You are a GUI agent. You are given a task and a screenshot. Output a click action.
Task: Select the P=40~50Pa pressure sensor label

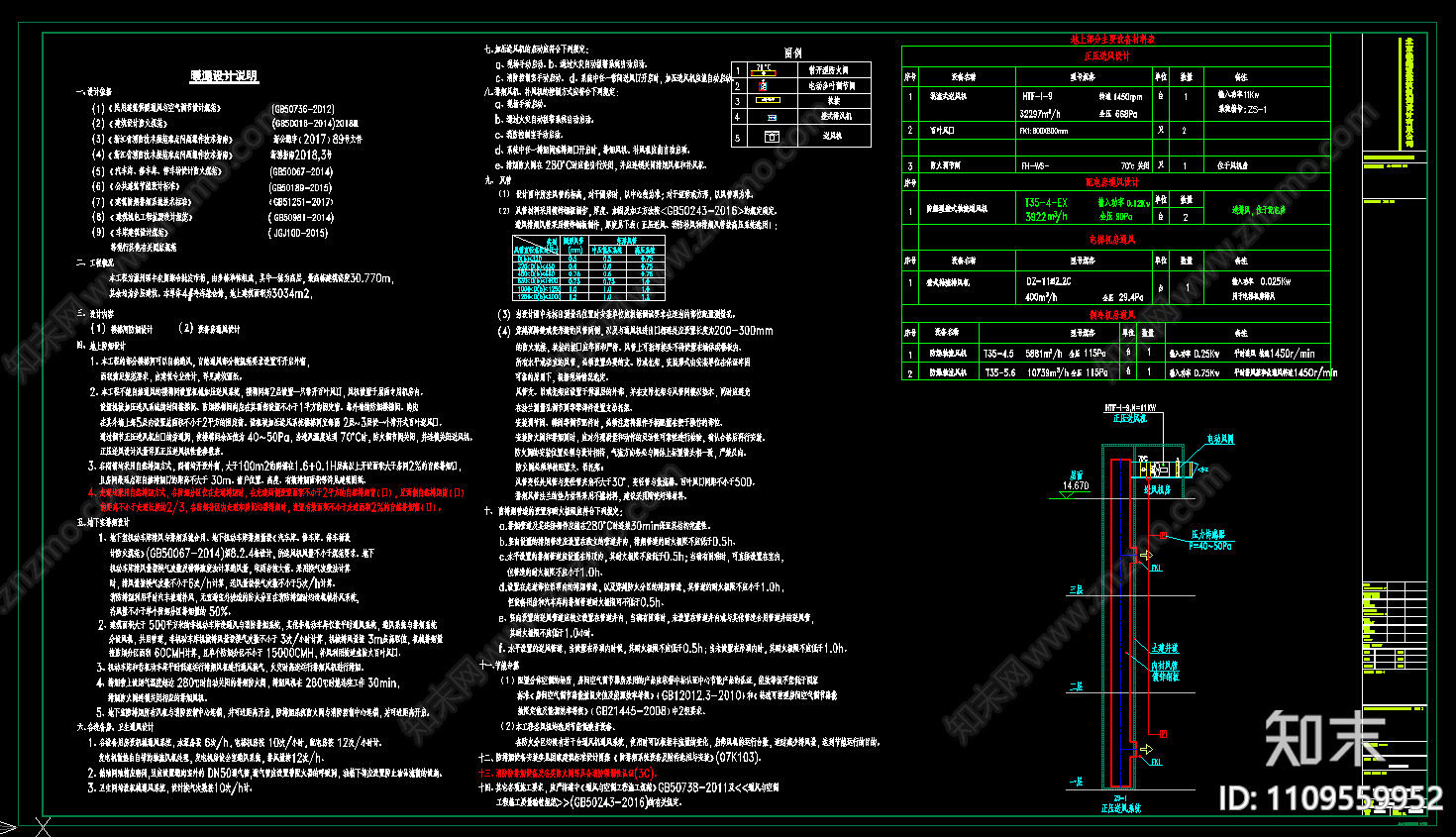(x=1210, y=546)
